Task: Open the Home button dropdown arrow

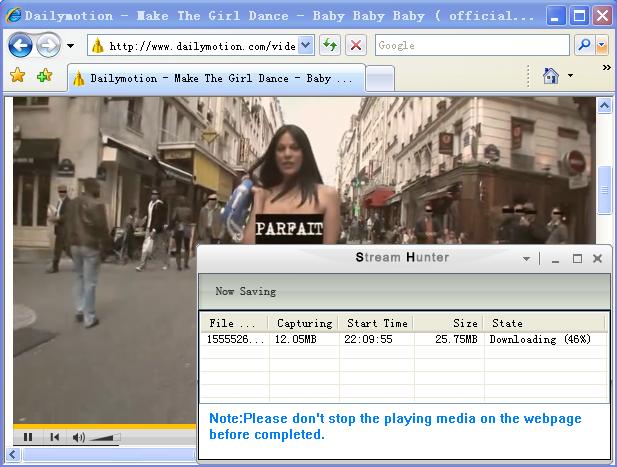Action: point(570,76)
